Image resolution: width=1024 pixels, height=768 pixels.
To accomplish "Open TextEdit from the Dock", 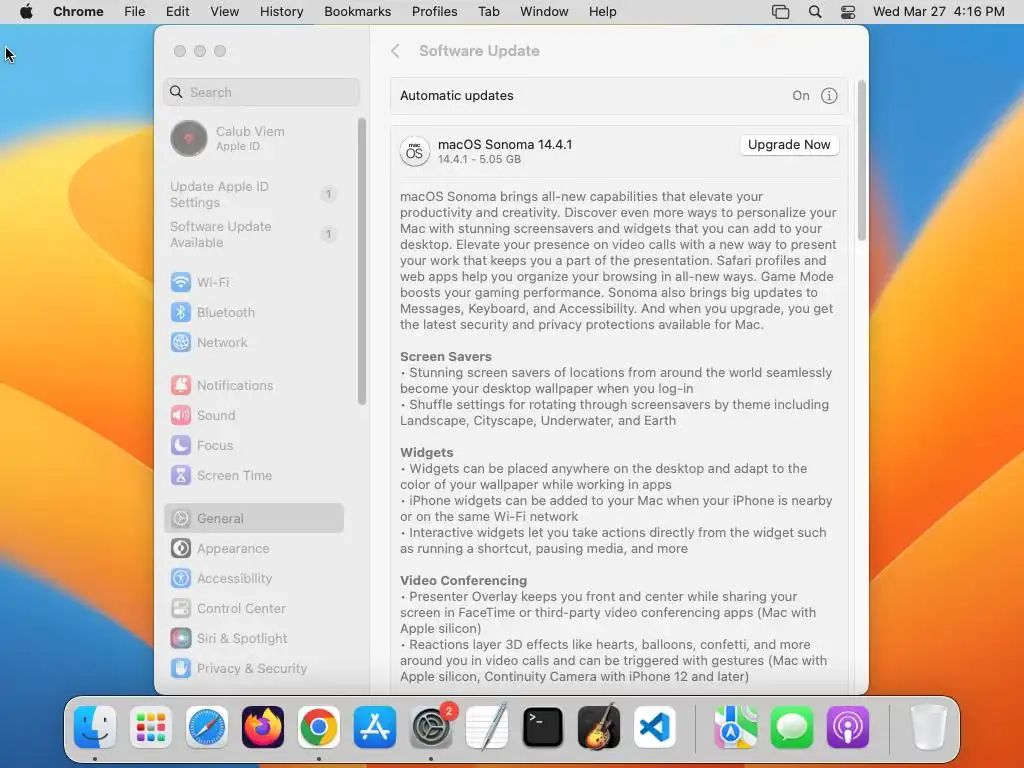I will coord(487,727).
